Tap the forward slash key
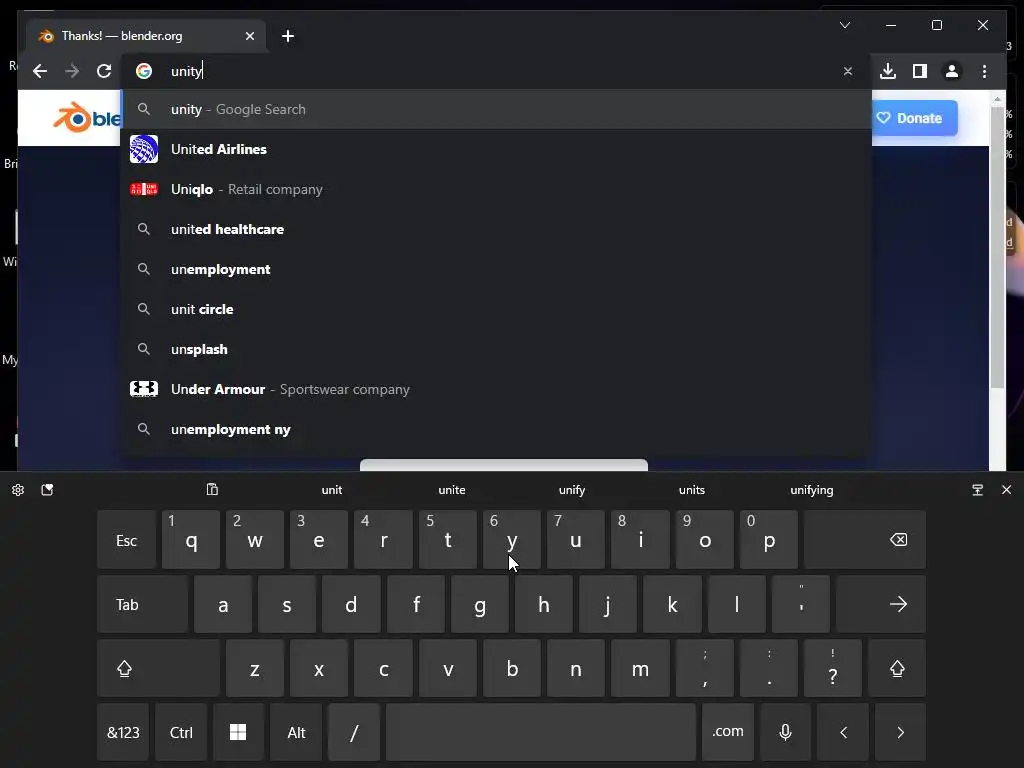The height and width of the screenshot is (768, 1024). [x=354, y=732]
